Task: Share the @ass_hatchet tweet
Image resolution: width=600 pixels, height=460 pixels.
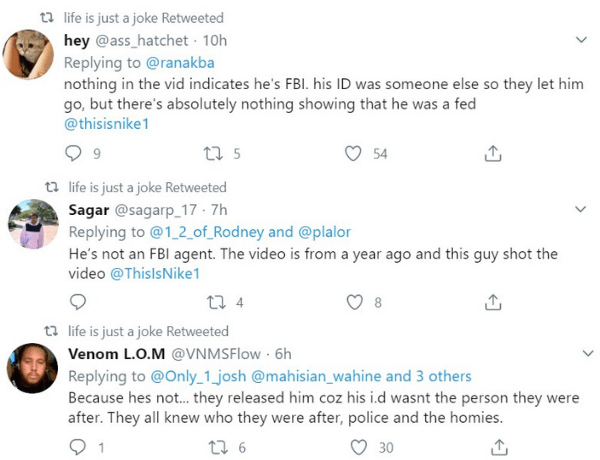Action: point(493,153)
